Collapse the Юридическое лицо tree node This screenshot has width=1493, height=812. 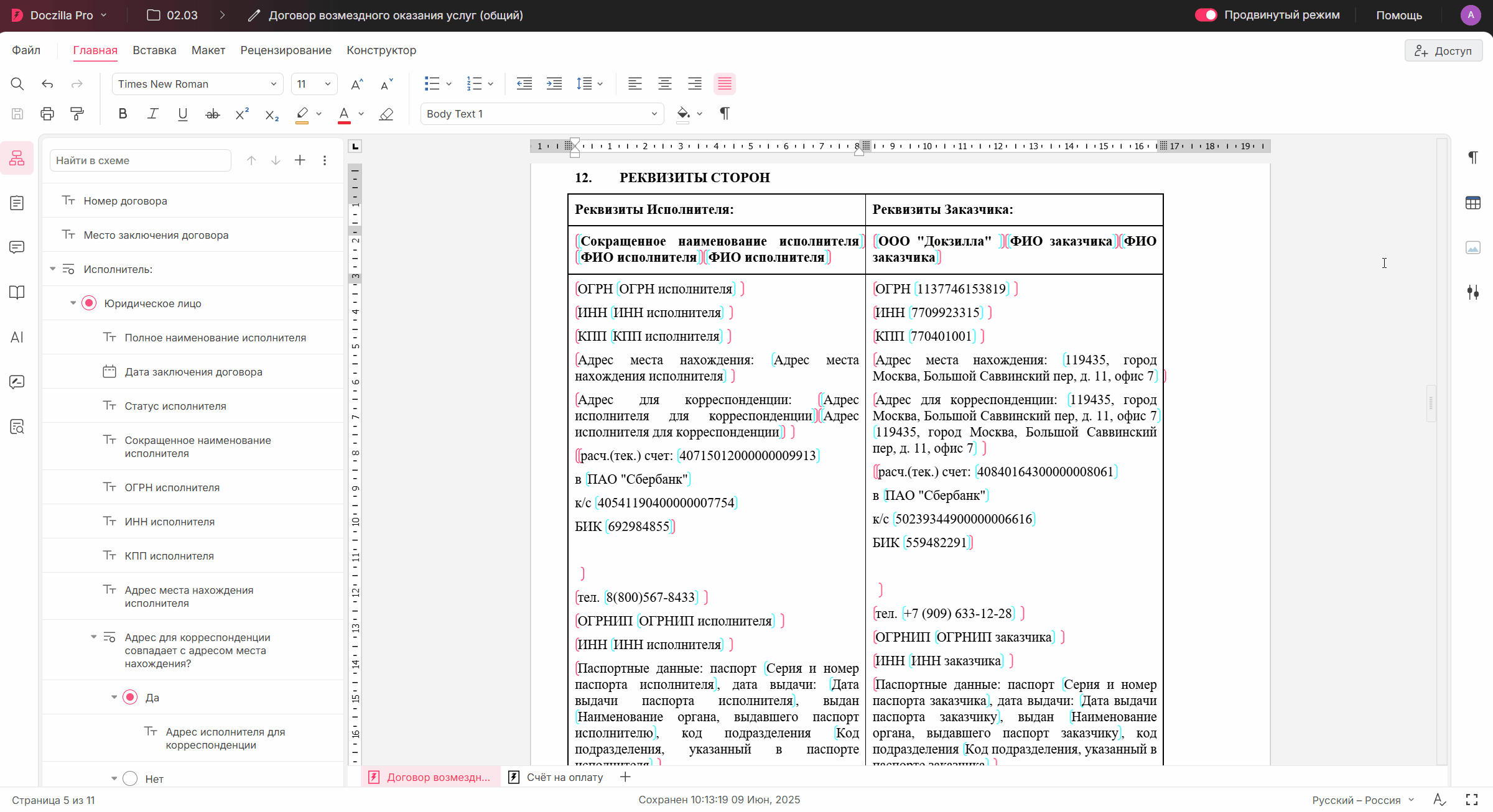click(x=73, y=303)
